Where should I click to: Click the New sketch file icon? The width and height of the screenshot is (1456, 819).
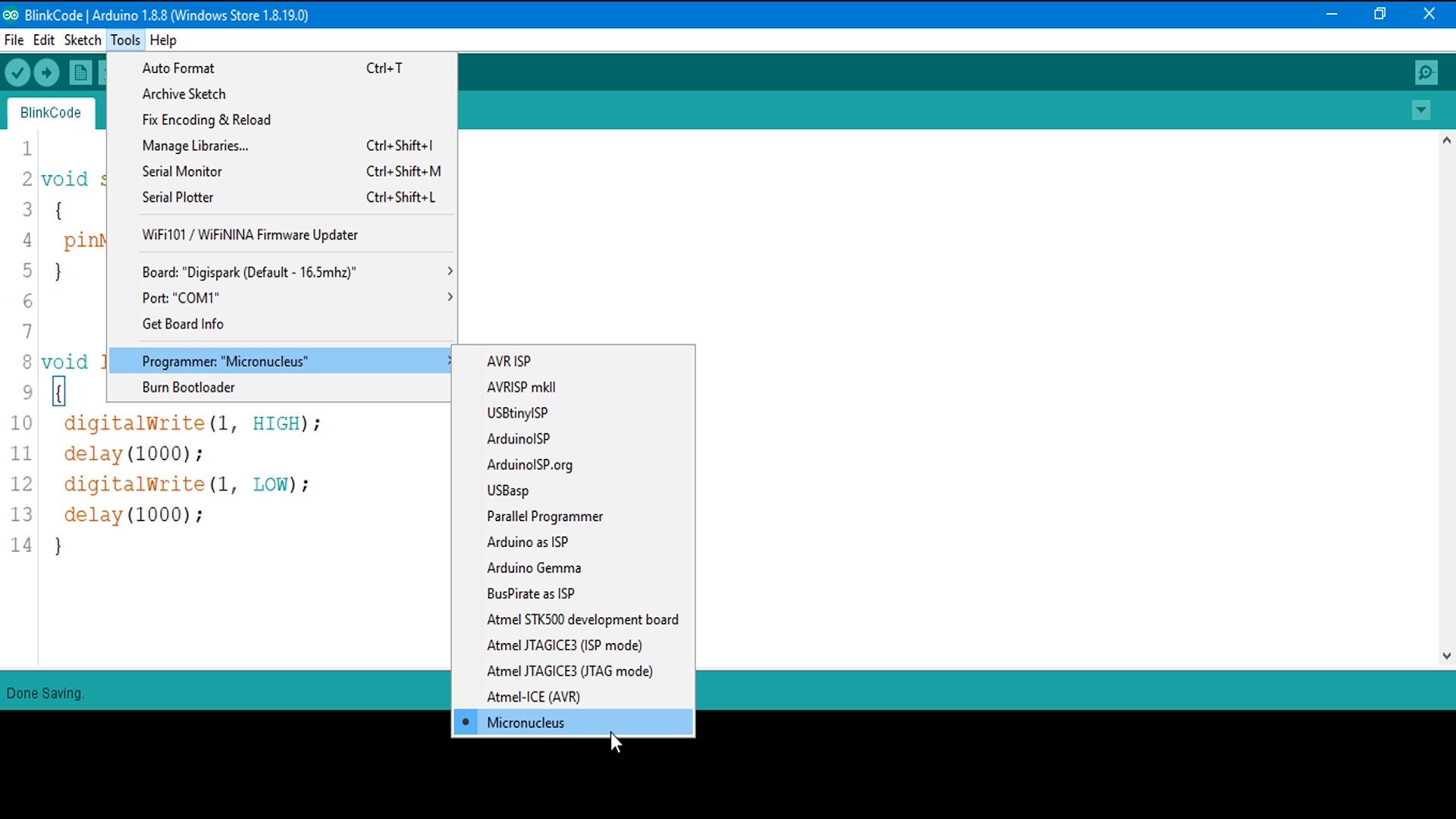pyautogui.click(x=80, y=73)
